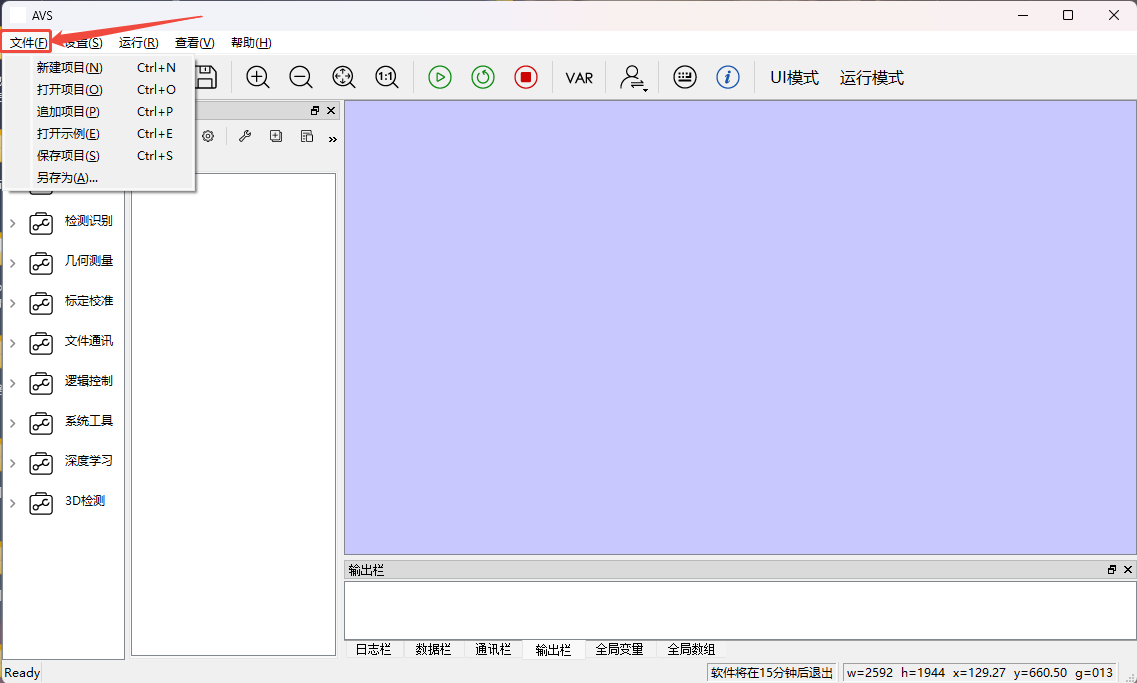Click the blue info icon
The height and width of the screenshot is (683, 1137).
pos(728,77)
